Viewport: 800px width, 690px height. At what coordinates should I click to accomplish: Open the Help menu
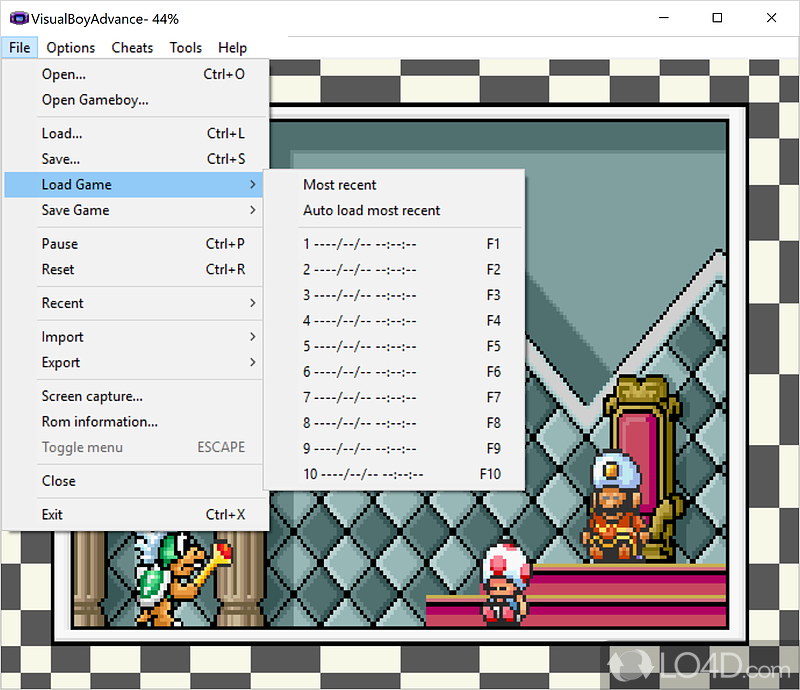[232, 48]
